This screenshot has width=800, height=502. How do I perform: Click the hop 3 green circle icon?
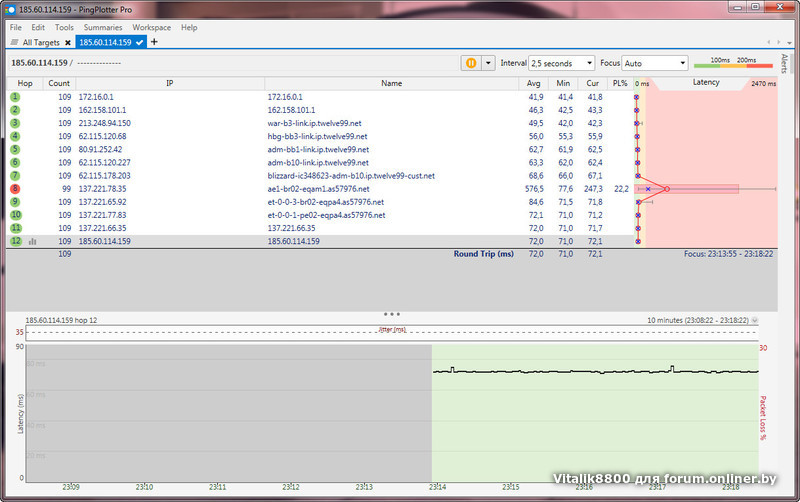(15, 123)
